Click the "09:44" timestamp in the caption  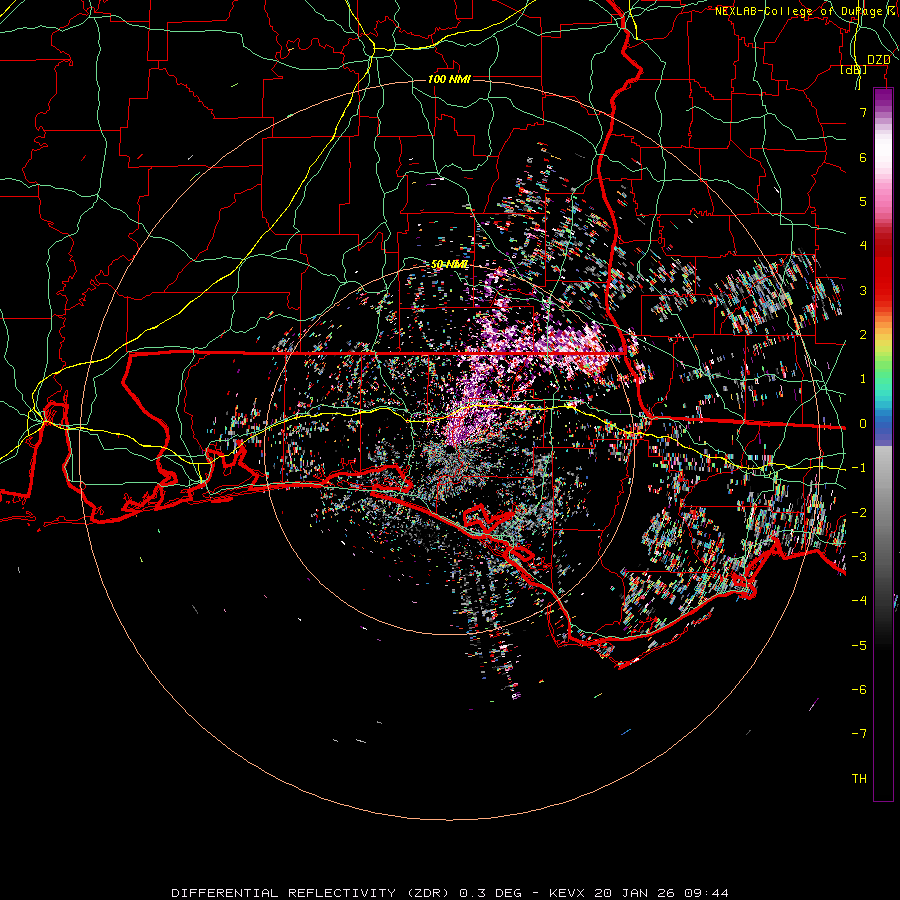(707, 893)
